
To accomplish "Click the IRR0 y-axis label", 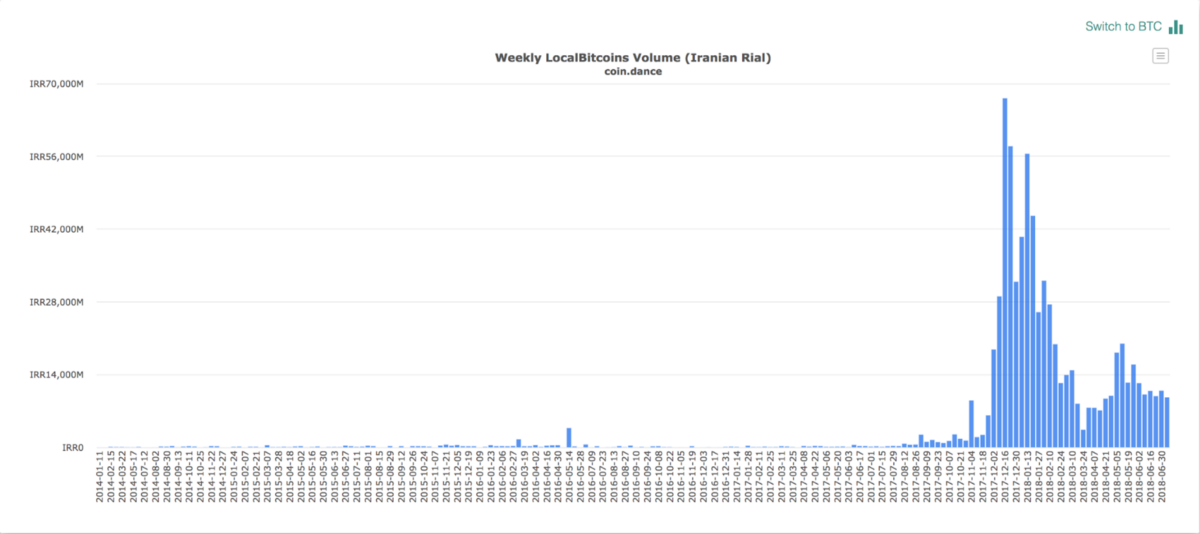I will pyautogui.click(x=71, y=448).
